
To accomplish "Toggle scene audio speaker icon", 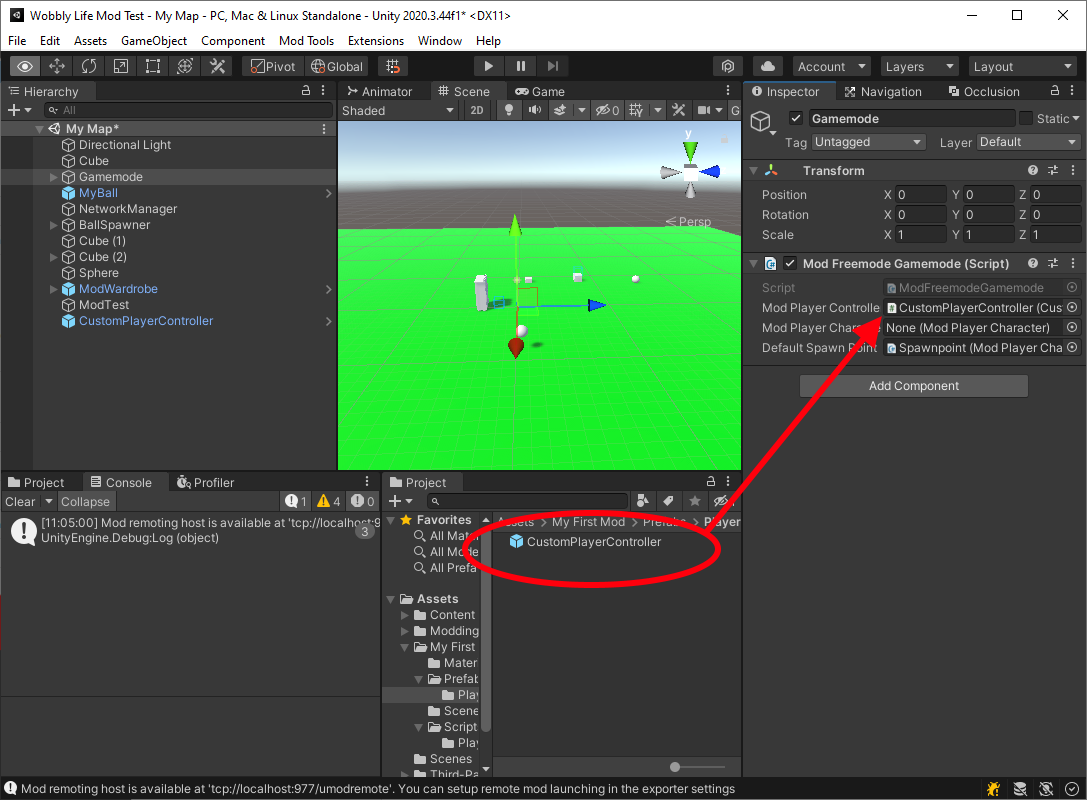I will pyautogui.click(x=534, y=110).
